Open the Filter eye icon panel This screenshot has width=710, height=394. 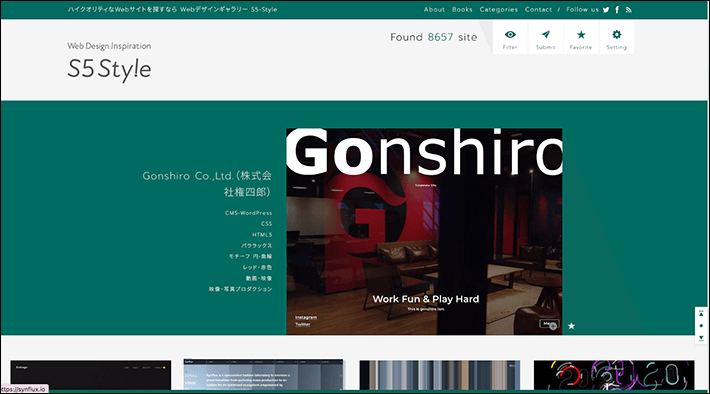point(510,38)
